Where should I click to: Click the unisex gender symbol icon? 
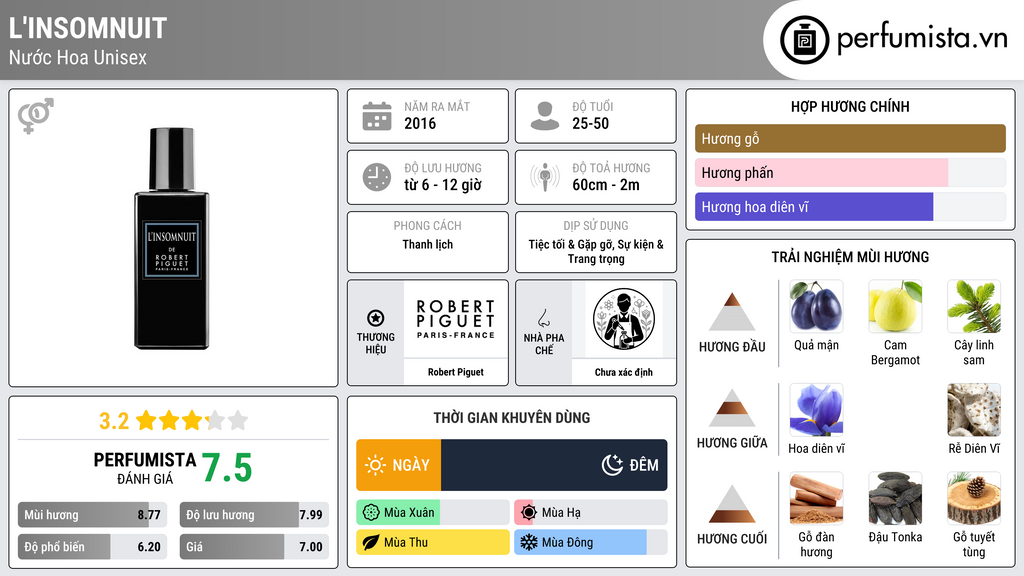[x=35, y=116]
